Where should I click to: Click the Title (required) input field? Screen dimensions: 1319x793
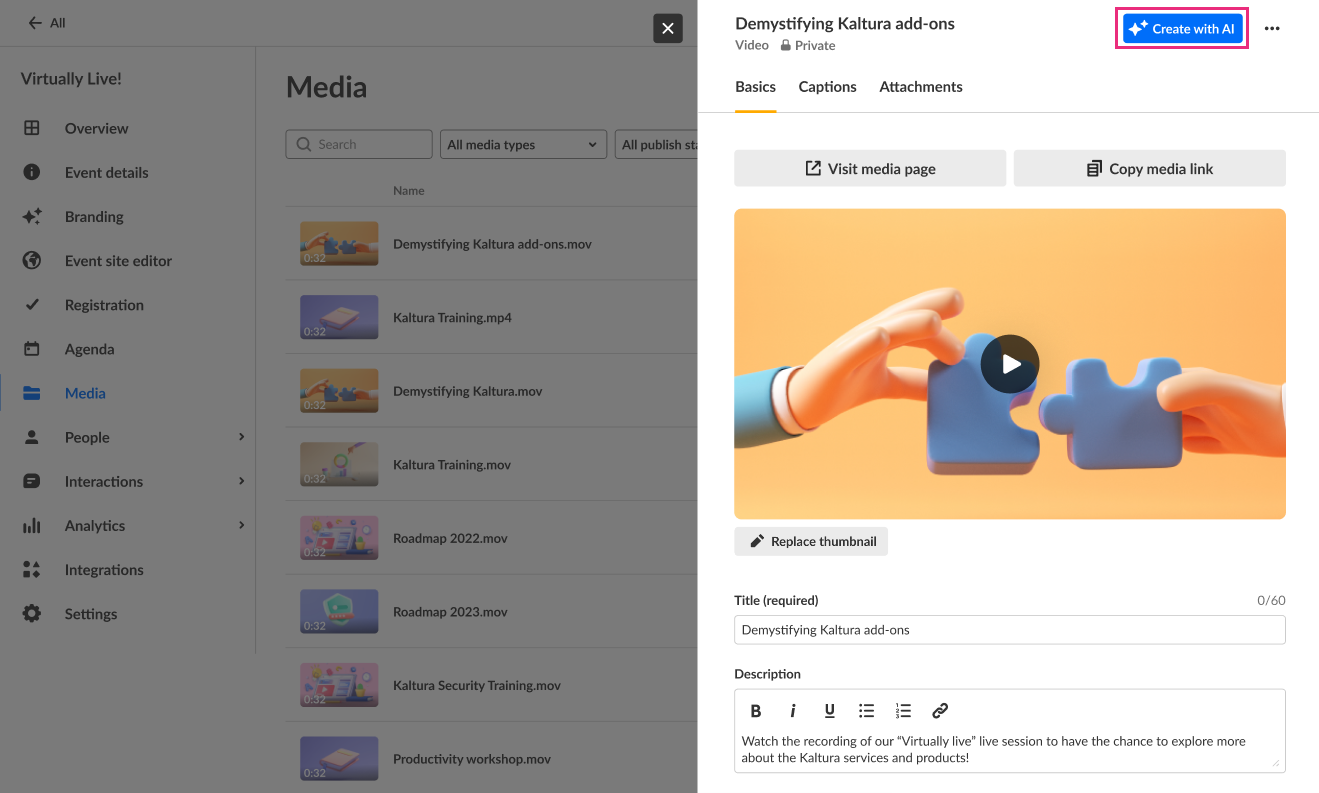(1010, 630)
